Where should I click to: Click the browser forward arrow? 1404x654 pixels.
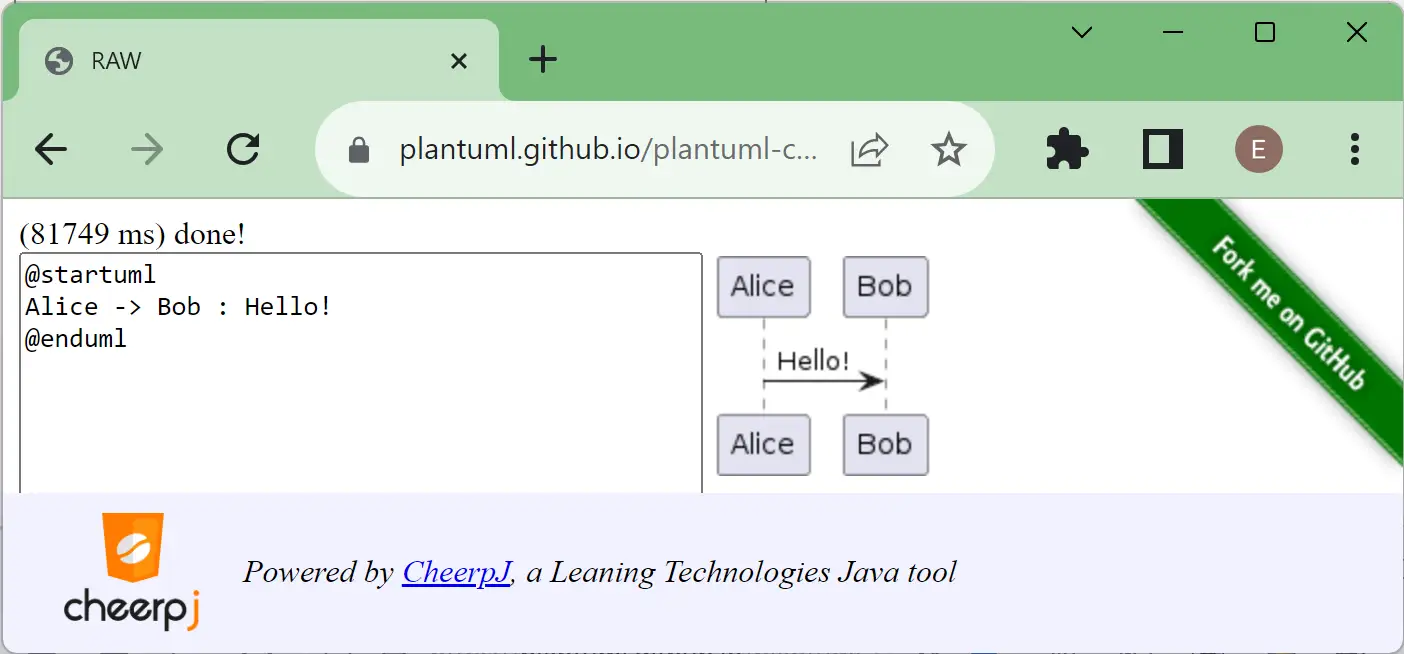pyautogui.click(x=146, y=148)
